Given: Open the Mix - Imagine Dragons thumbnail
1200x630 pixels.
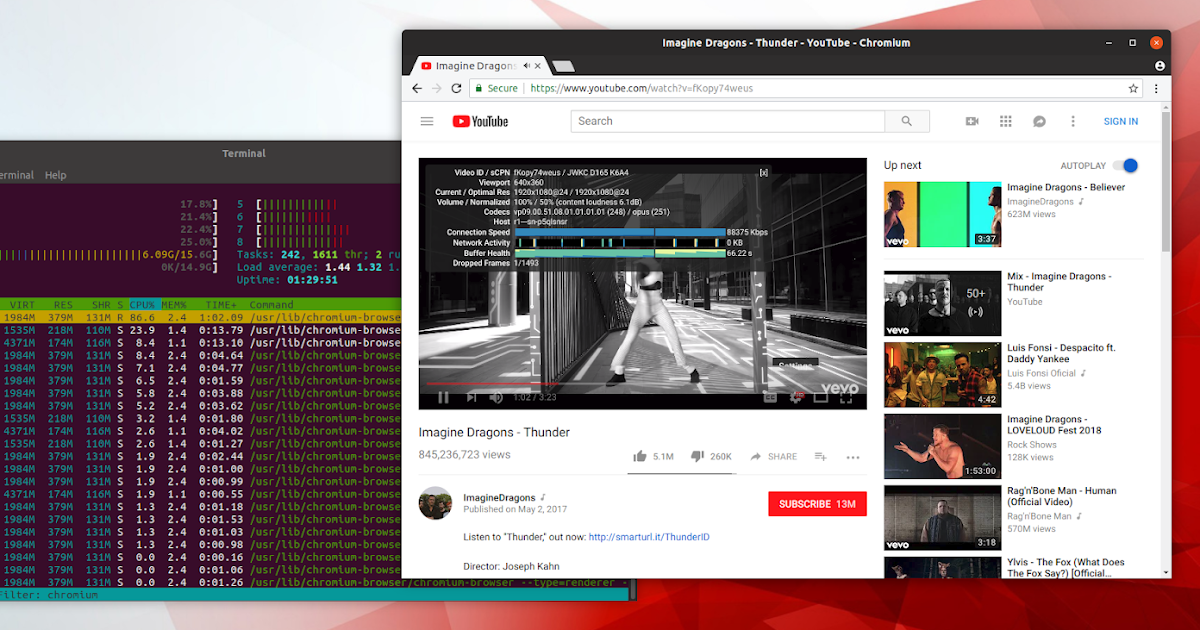Looking at the screenshot, I should tap(942, 303).
